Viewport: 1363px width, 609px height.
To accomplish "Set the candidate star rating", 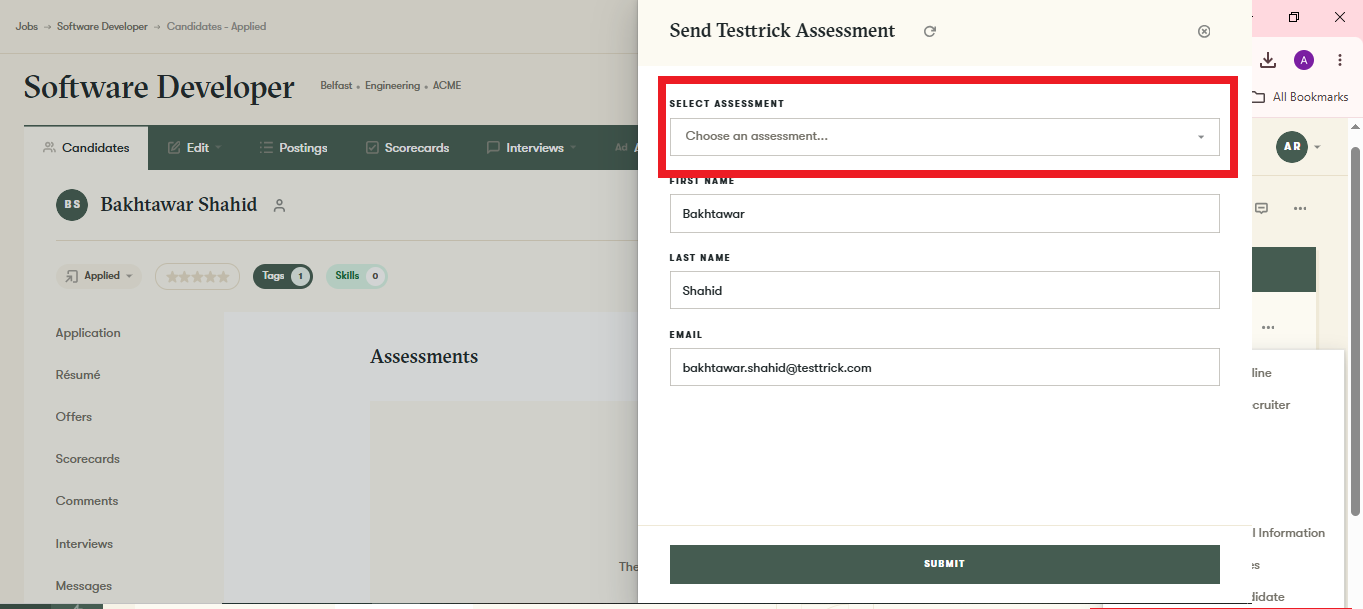I will [x=197, y=277].
